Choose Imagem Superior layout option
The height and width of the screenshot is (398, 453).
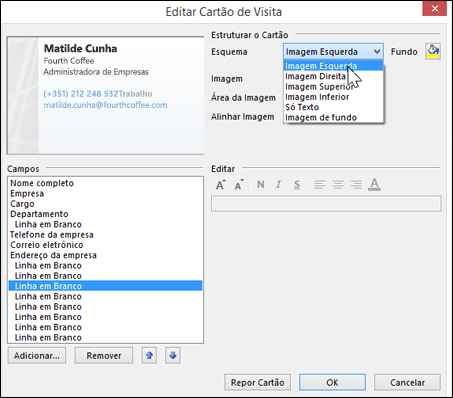[333, 87]
